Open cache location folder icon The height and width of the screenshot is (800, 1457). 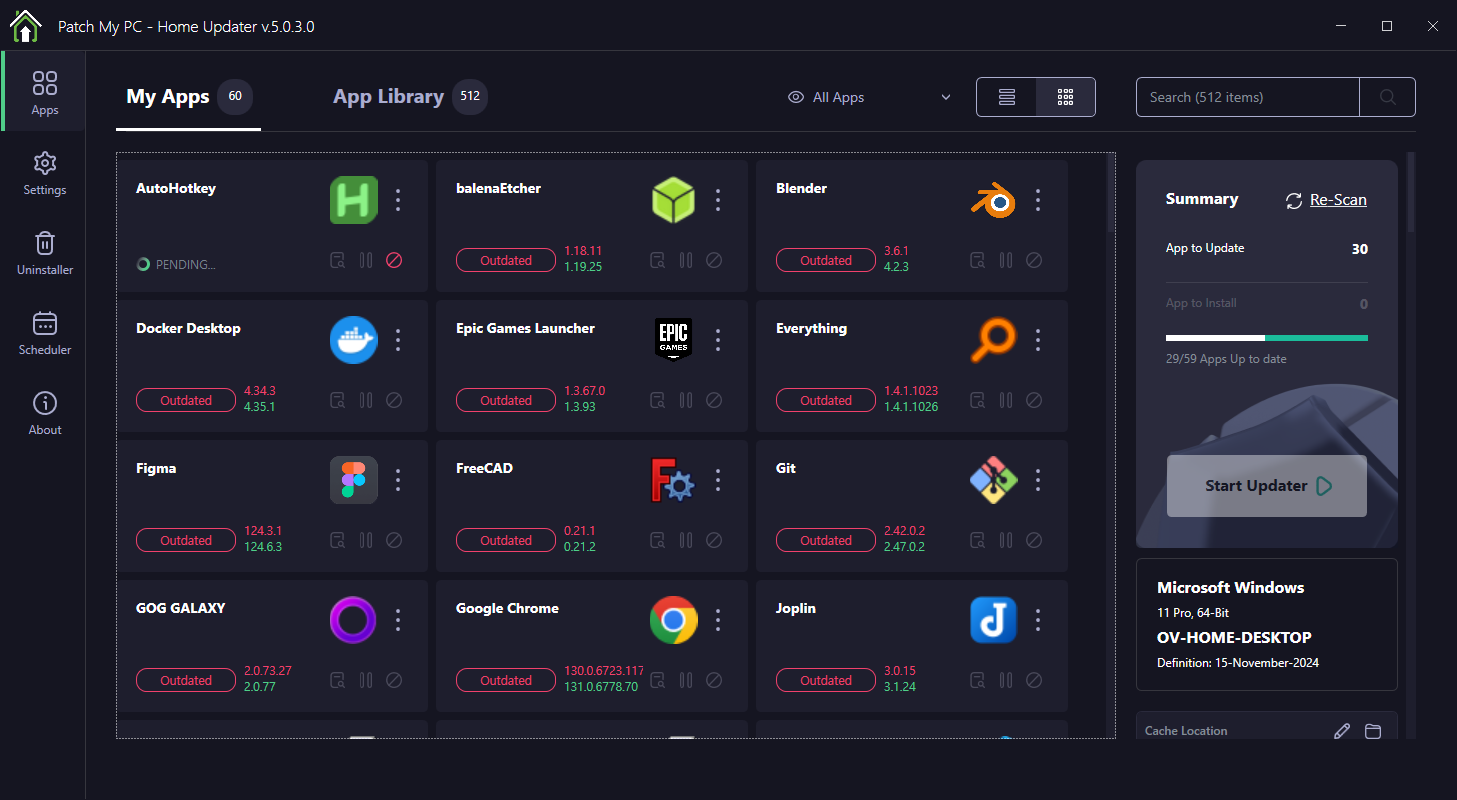coord(1373,731)
